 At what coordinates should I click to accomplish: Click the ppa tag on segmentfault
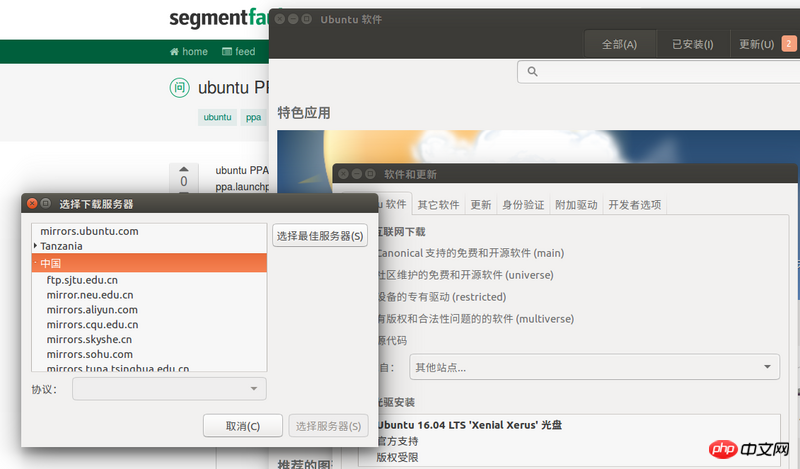click(254, 117)
